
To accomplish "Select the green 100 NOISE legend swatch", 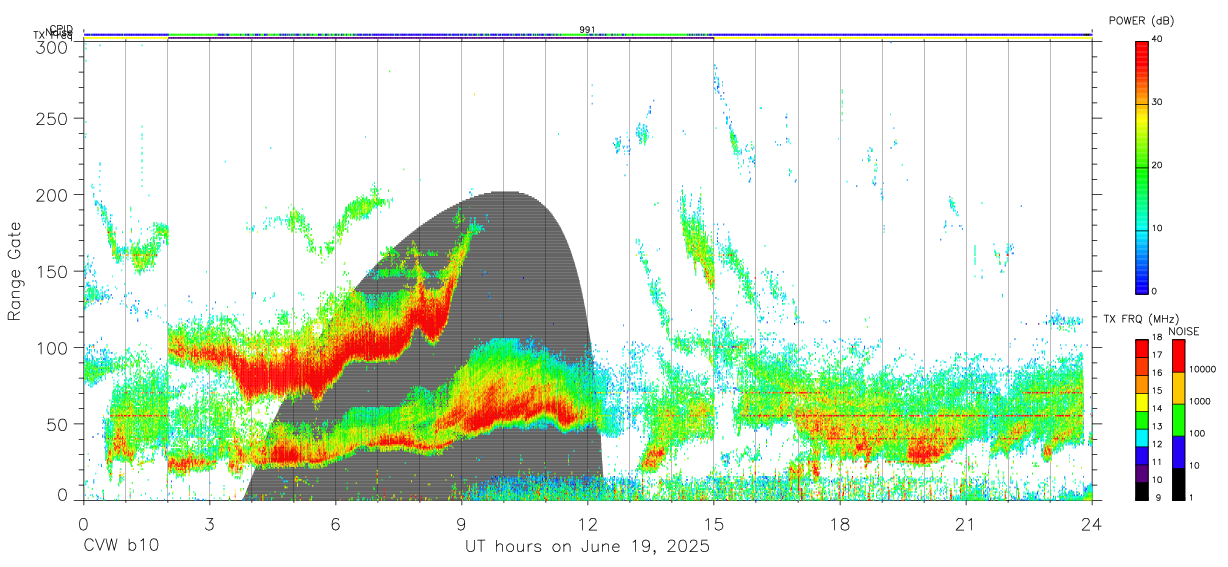I will [1179, 420].
